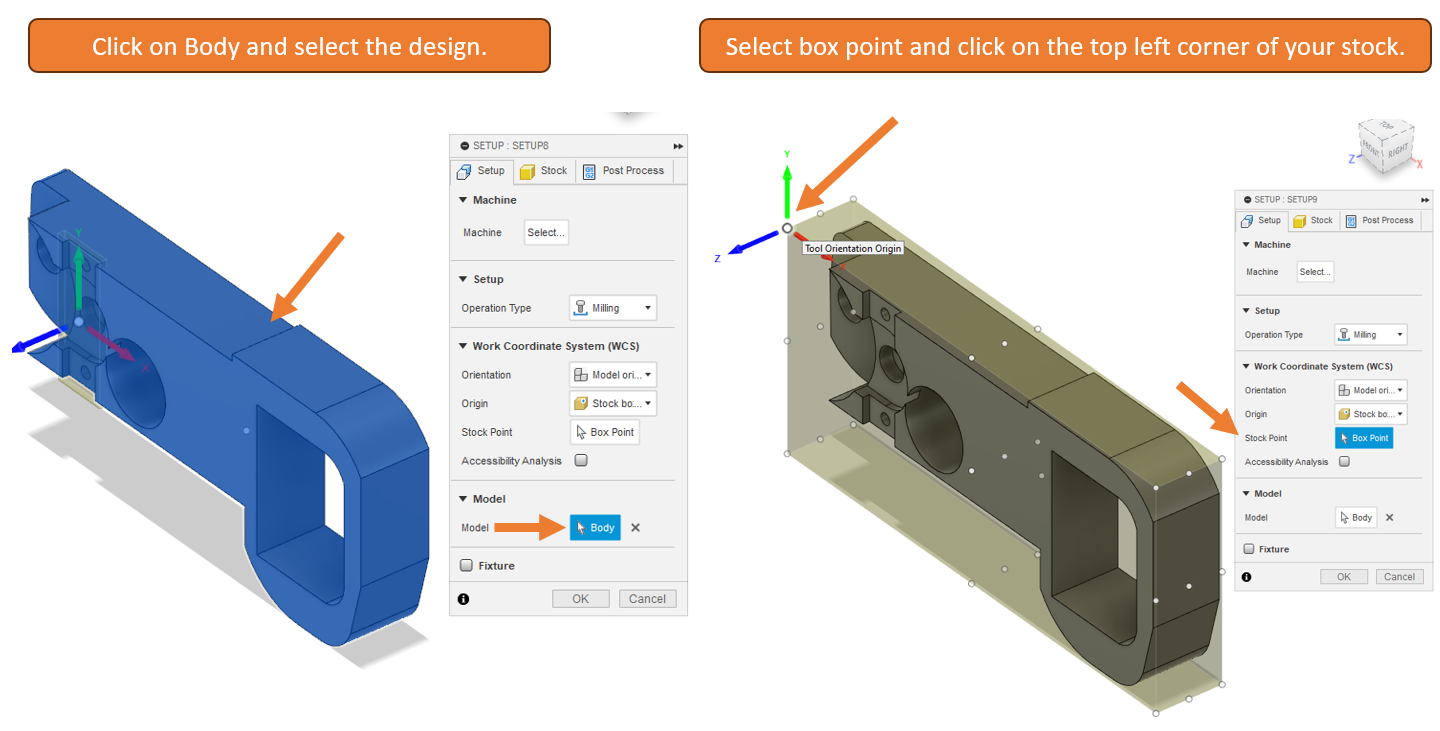Enable the Fixture checkbox in SETUP9 panel
The image size is (1440, 731).
[1248, 549]
